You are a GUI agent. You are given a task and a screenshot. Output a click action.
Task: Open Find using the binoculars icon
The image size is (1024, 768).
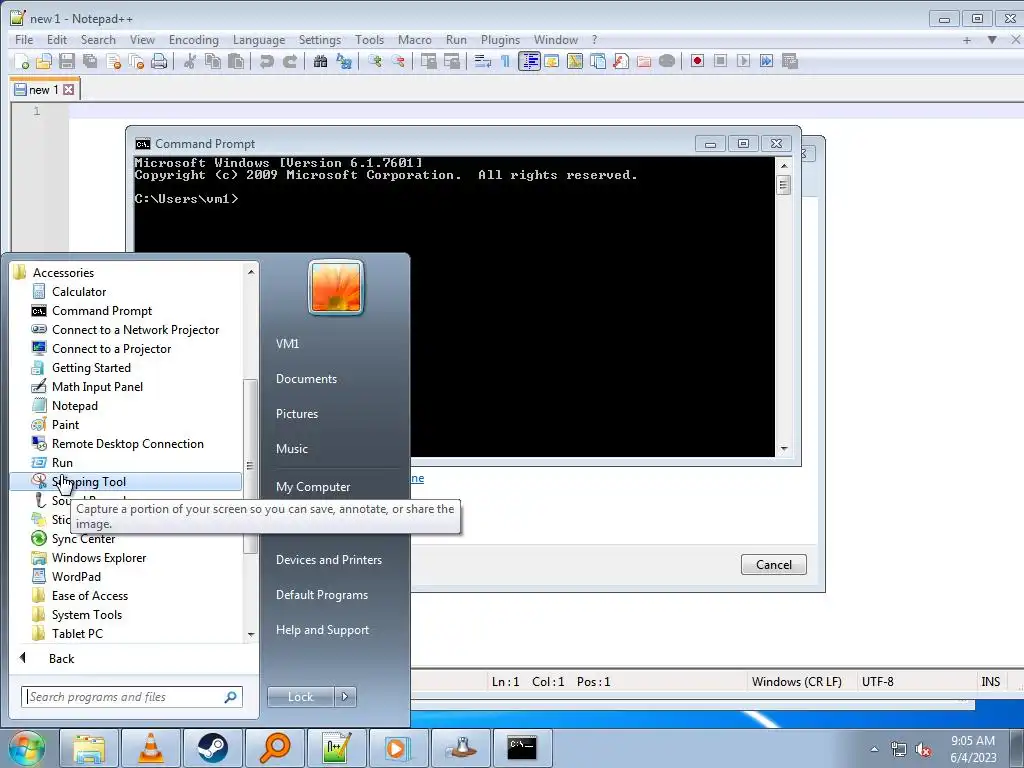[321, 61]
